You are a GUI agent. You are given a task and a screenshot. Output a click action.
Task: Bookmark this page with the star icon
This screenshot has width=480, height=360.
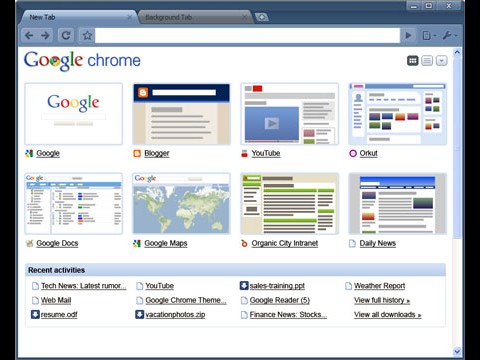click(x=87, y=35)
